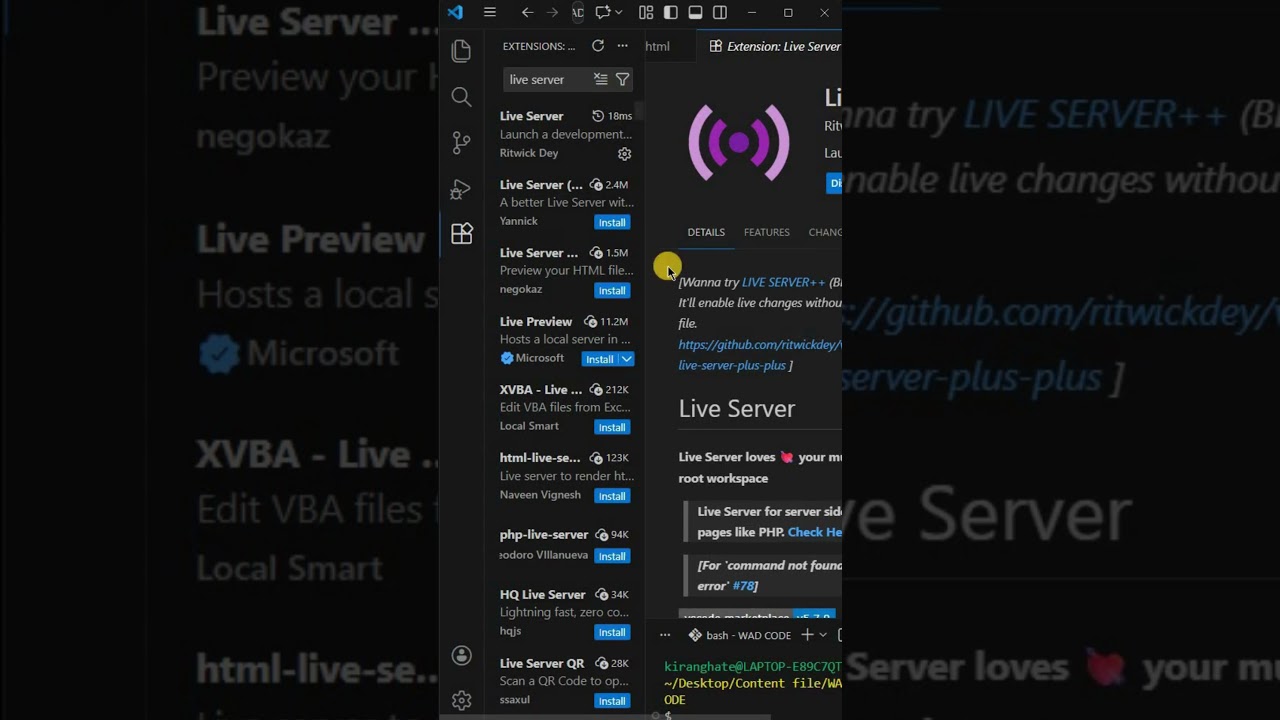
Task: Open terminal panel more actions menu
Action: click(x=665, y=635)
